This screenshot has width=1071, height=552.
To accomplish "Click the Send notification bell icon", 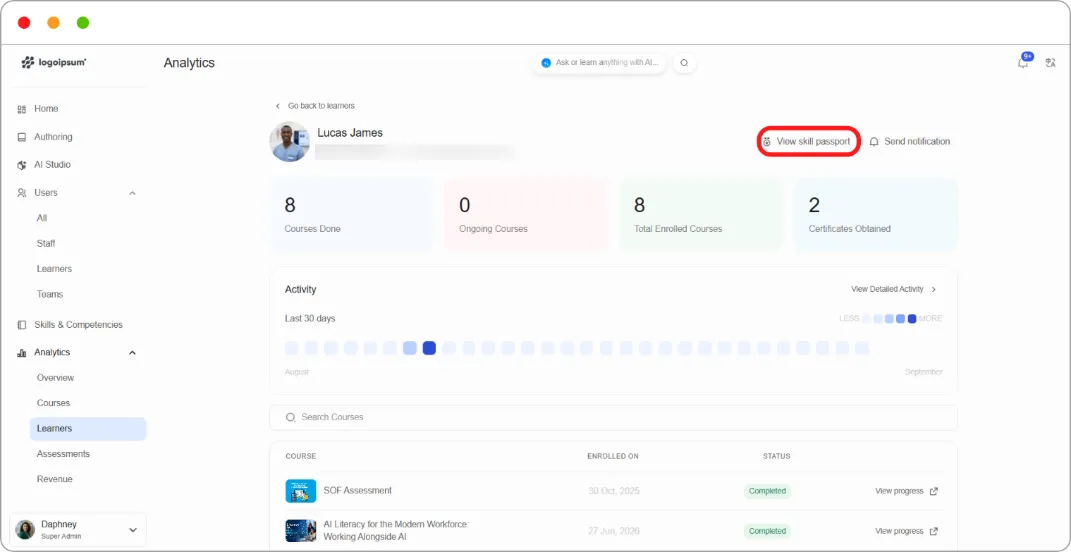I will (x=874, y=142).
